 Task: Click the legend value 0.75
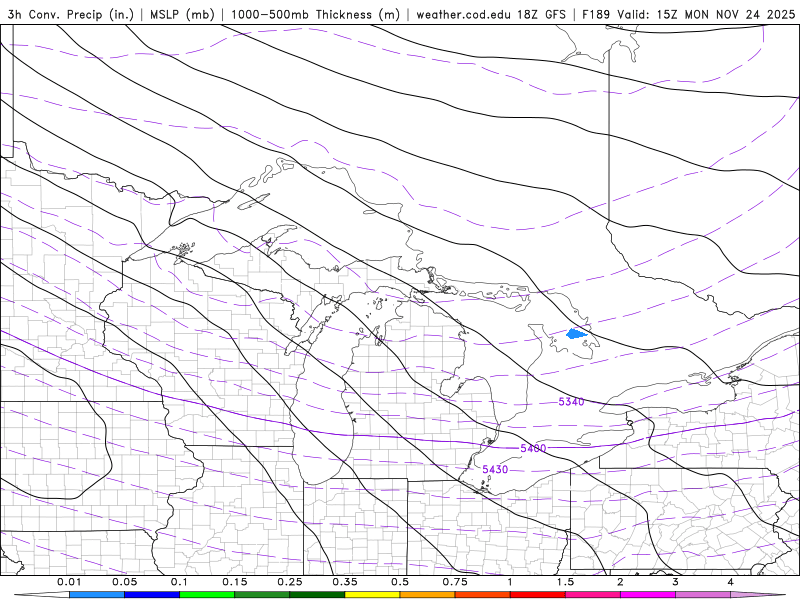455,582
